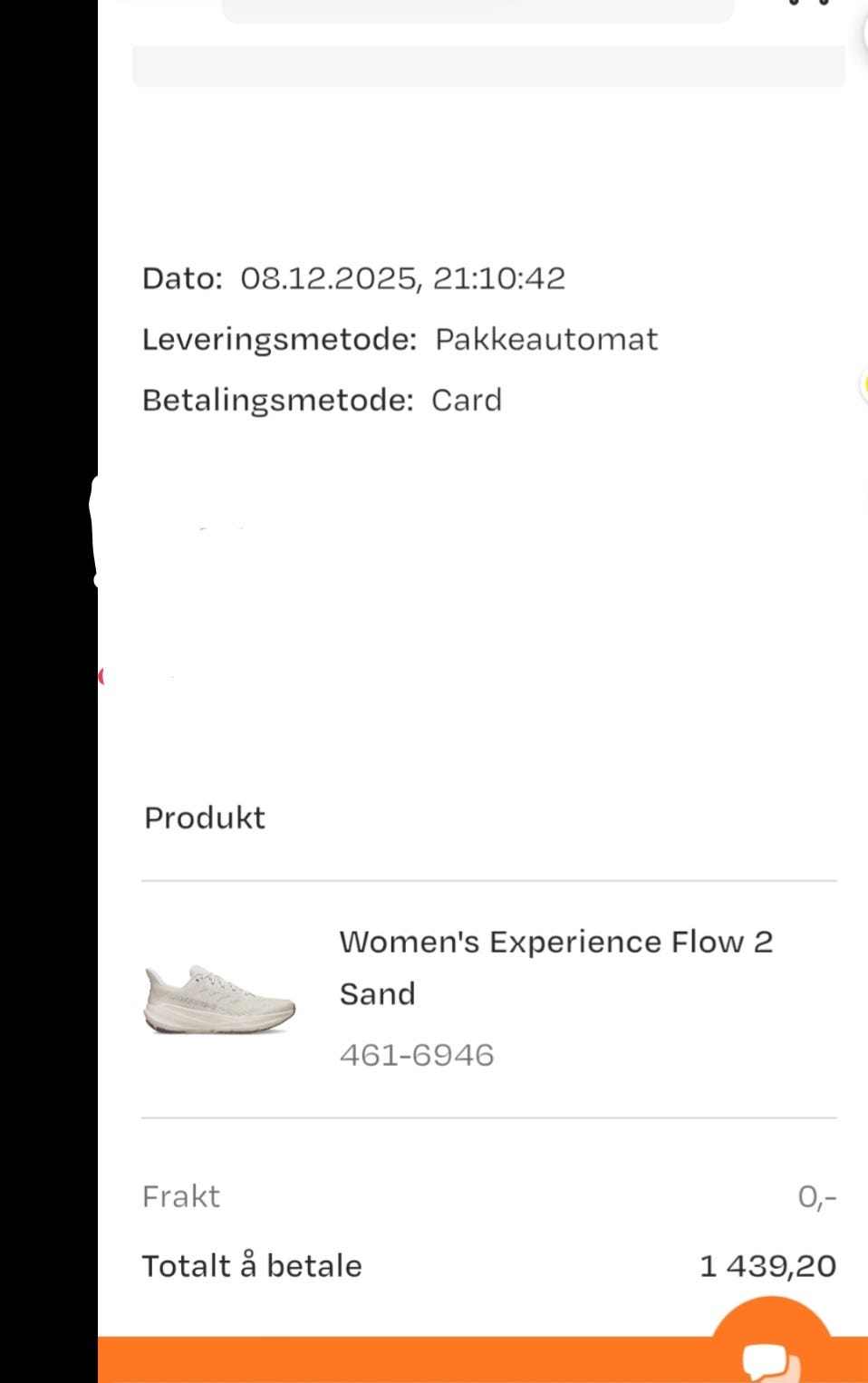The image size is (868, 1383).
Task: Tap the Leveringsmetode label
Action: coord(279,339)
